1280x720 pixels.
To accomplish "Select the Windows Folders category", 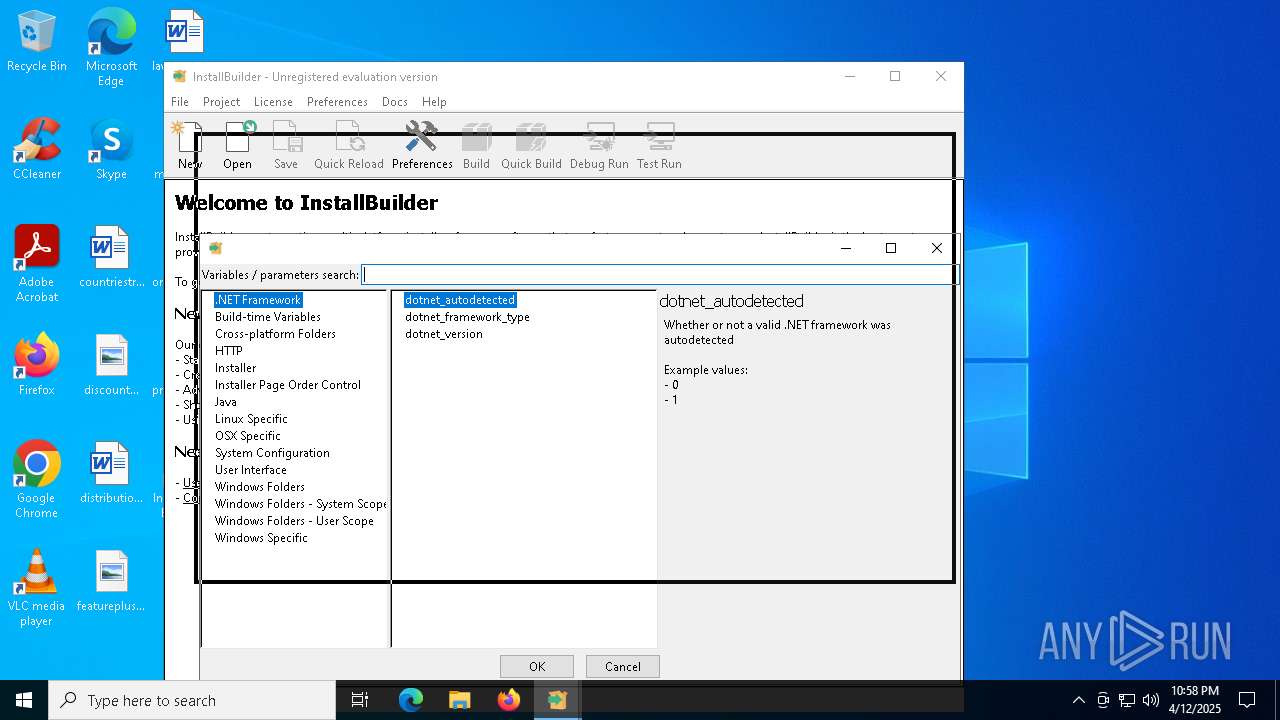I will [260, 487].
